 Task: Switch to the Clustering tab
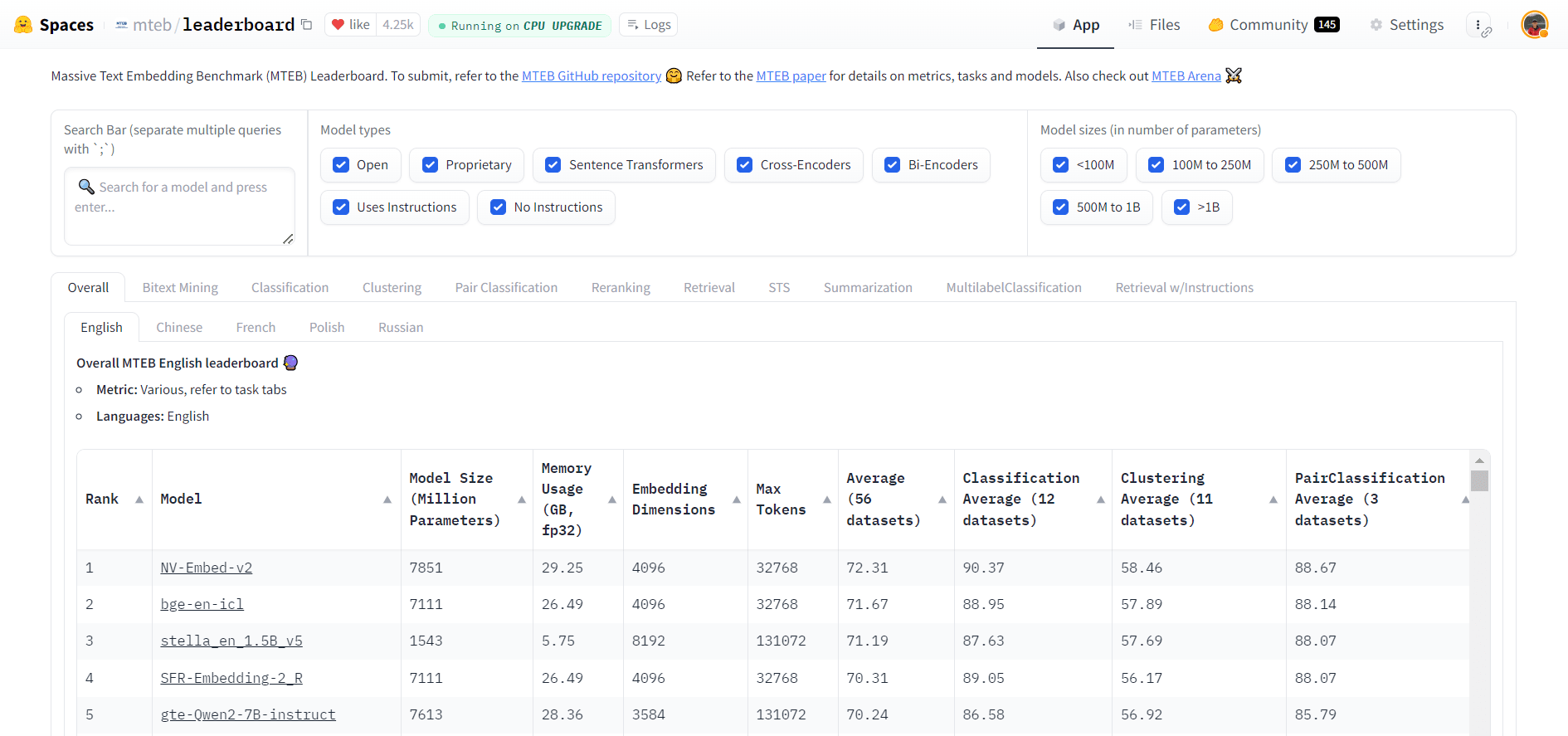(x=392, y=288)
